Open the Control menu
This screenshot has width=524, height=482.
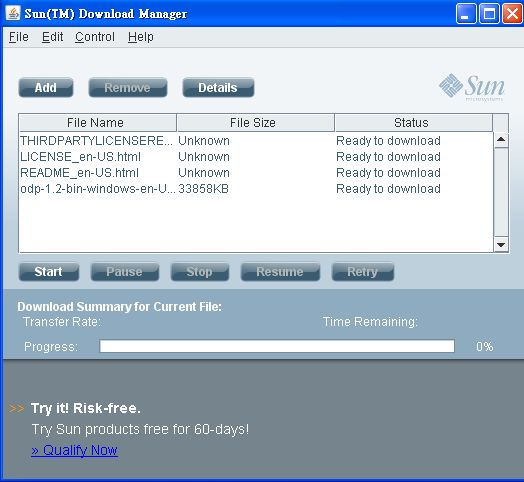point(95,37)
